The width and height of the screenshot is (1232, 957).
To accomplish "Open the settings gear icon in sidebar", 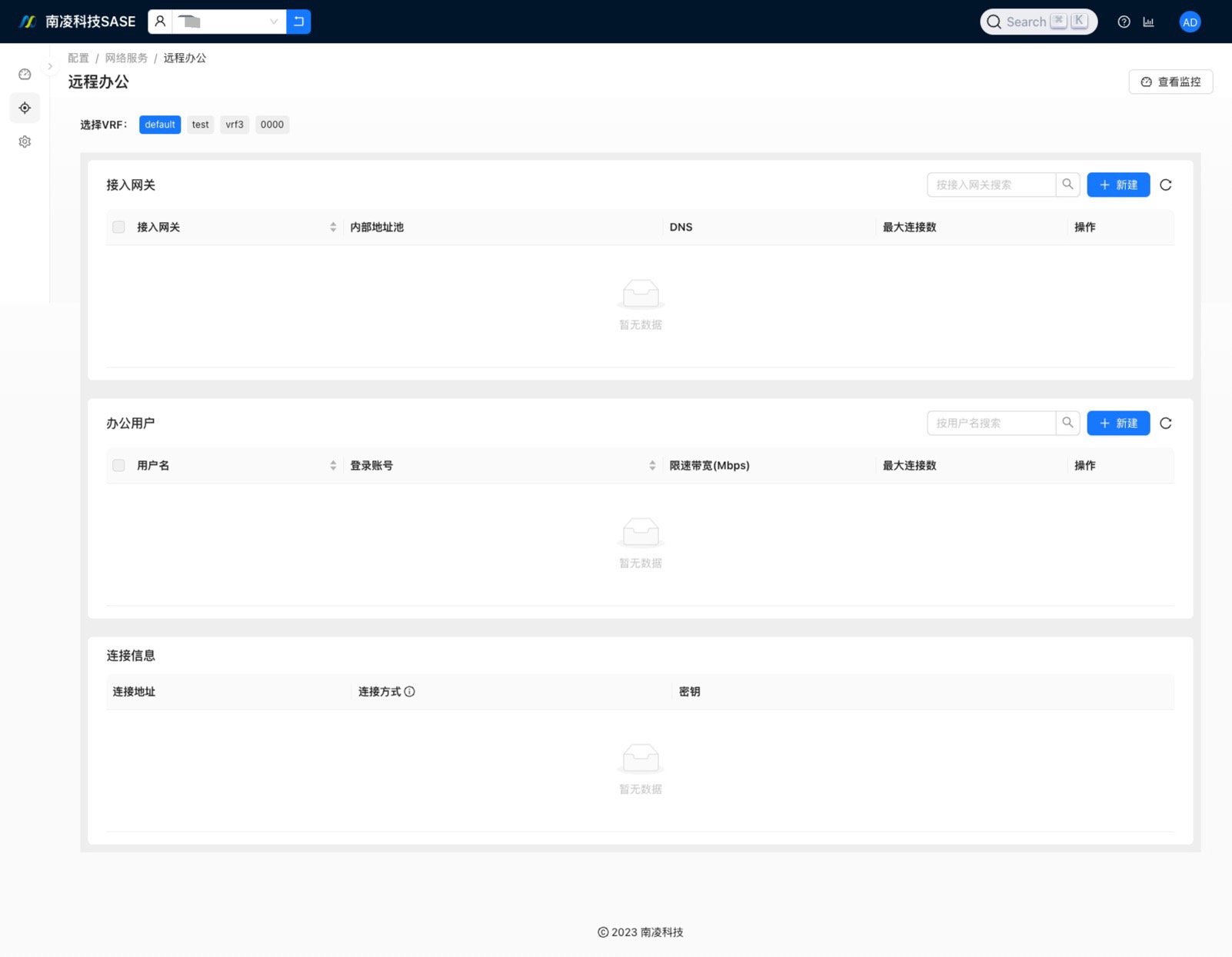I will pos(25,141).
